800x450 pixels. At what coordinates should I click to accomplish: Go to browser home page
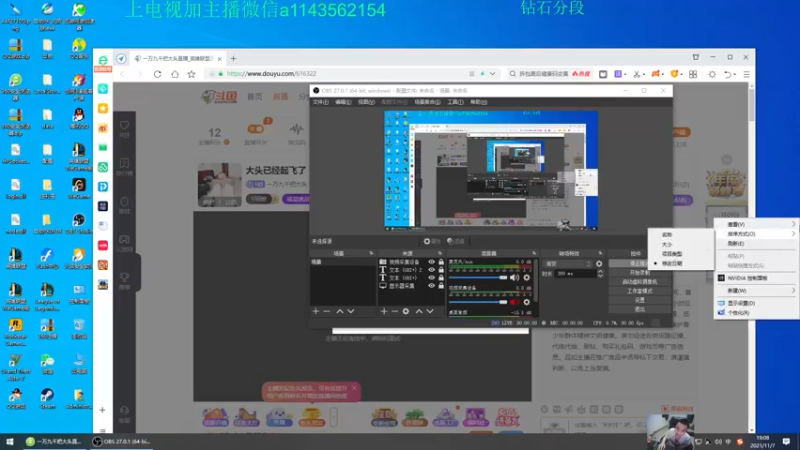(175, 74)
